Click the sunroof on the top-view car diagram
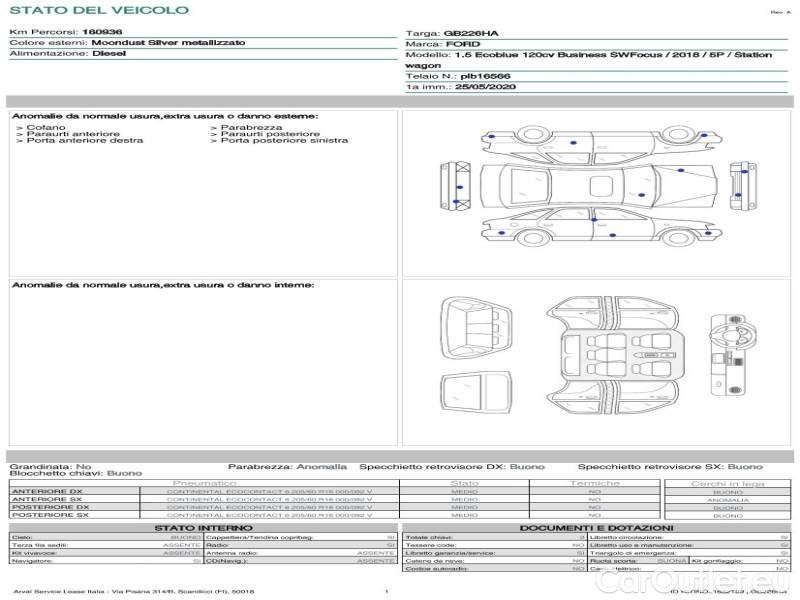Viewport: 800px width, 600px height. pos(601,184)
